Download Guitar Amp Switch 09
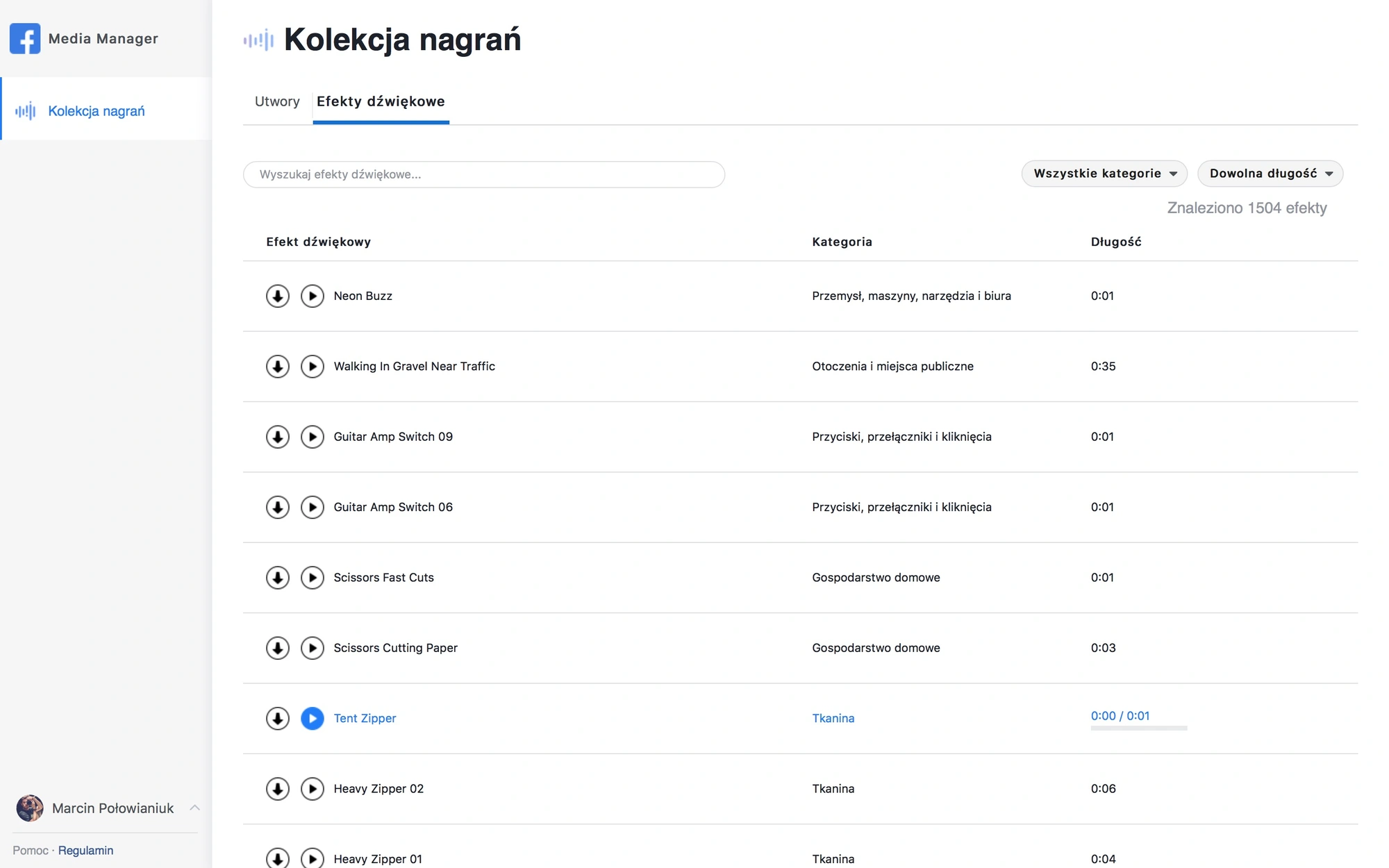The width and height of the screenshot is (1389, 868). pyautogui.click(x=278, y=437)
